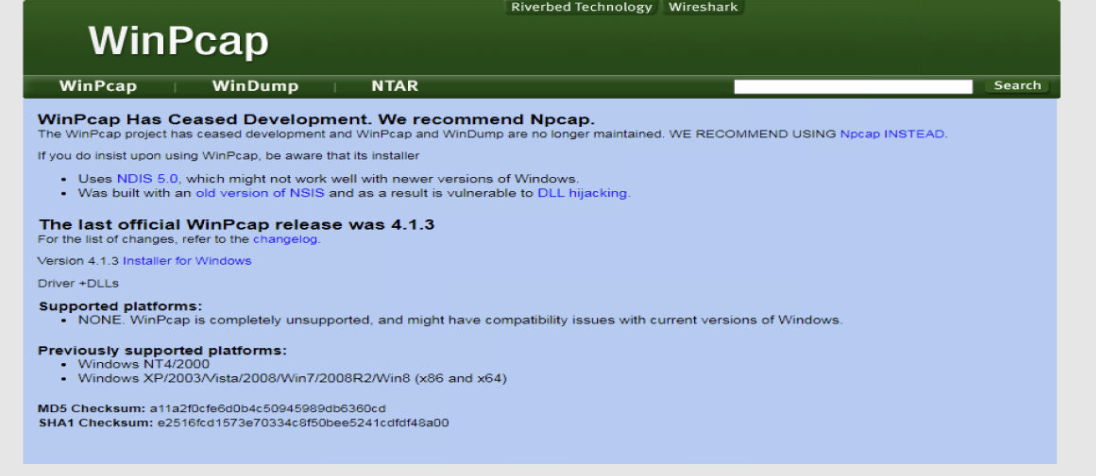Screen dimensions: 1096x476
Task: Click the Search button
Action: 1017,85
